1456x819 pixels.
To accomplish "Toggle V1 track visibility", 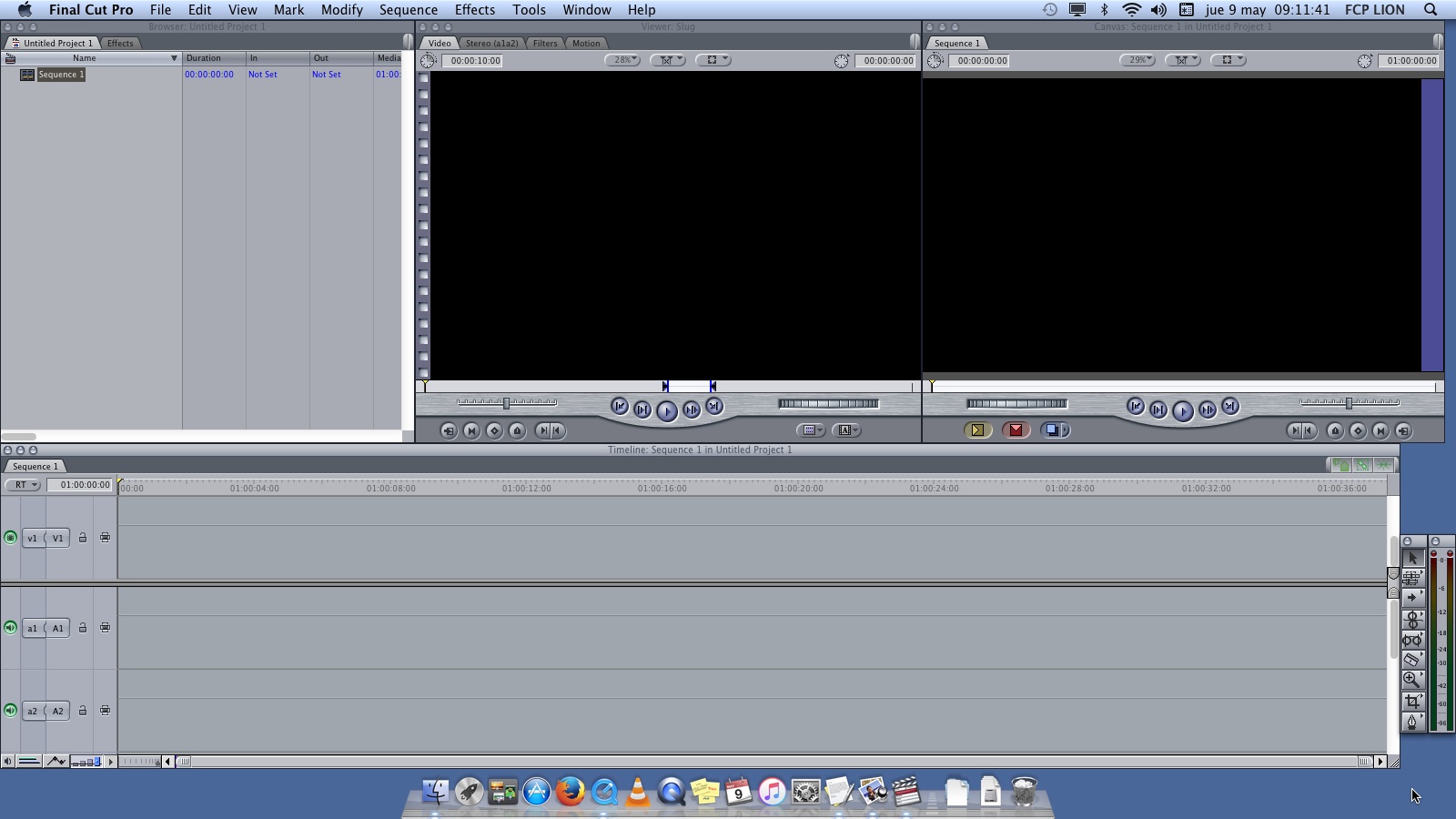I will (10, 538).
